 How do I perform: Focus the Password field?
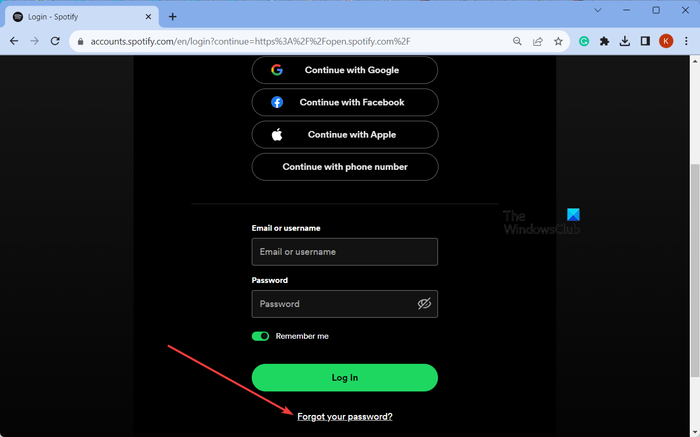click(345, 304)
